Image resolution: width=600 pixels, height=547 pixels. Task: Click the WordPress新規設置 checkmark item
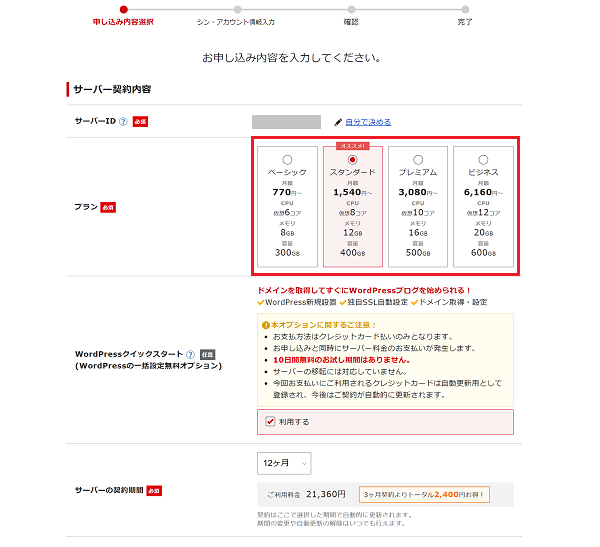297,302
